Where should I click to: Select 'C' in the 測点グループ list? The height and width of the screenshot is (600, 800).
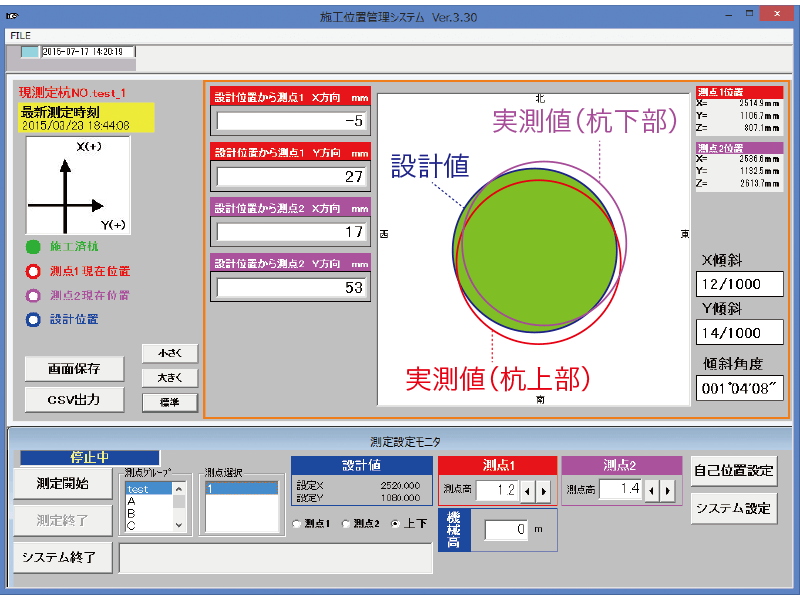pyautogui.click(x=148, y=525)
